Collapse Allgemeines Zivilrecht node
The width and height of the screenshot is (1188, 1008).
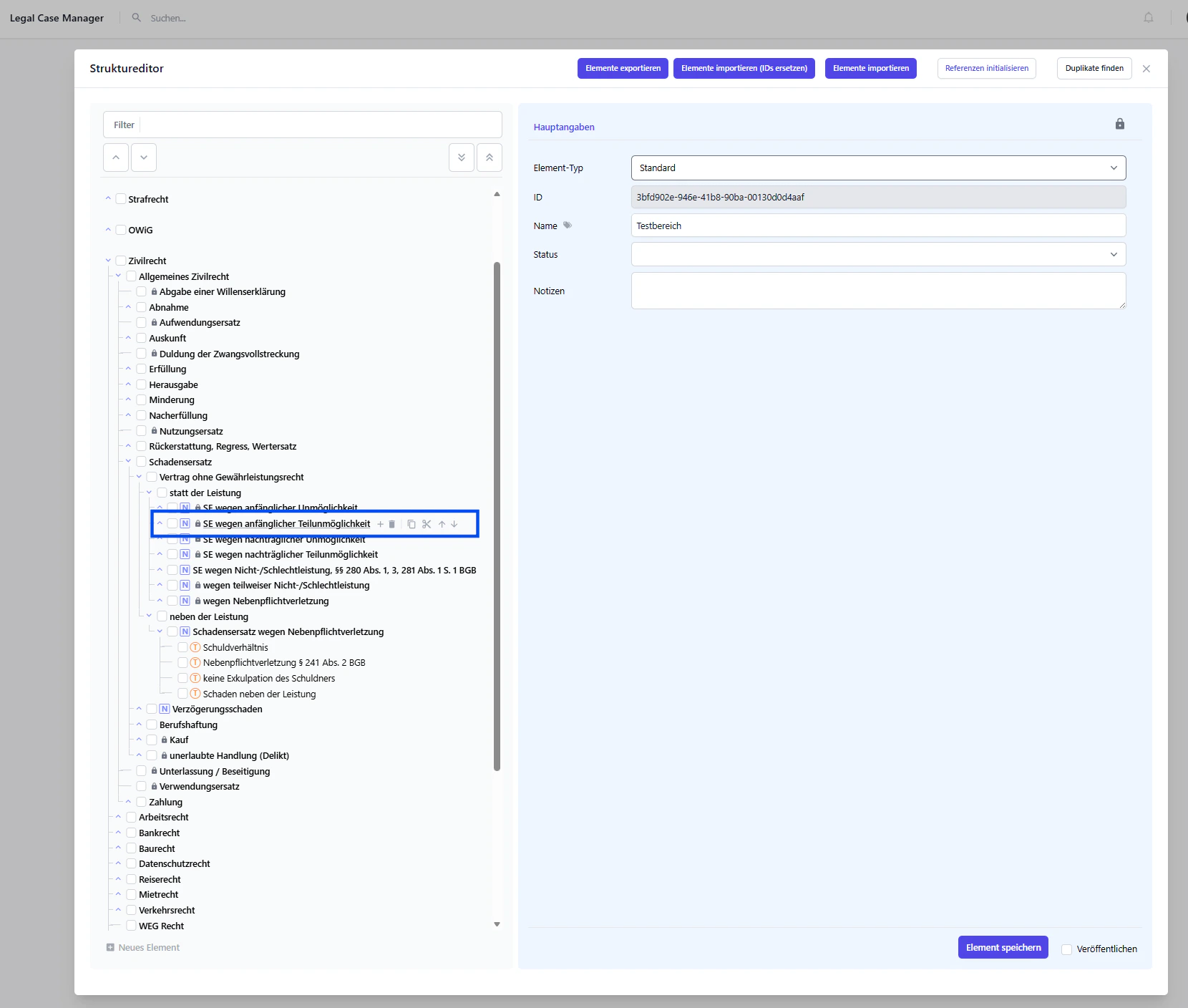tap(118, 276)
